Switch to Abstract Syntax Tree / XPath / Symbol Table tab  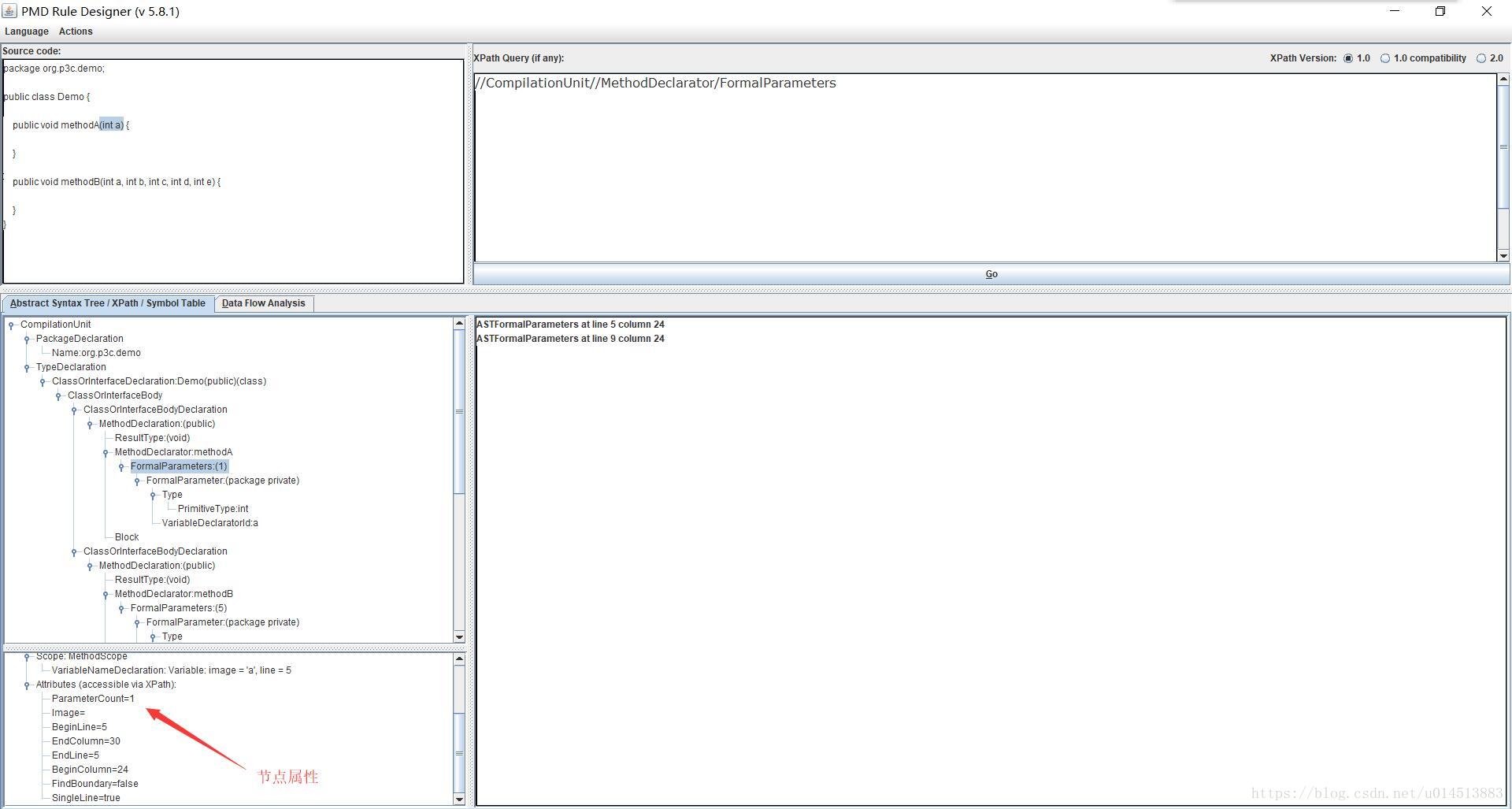coord(108,303)
